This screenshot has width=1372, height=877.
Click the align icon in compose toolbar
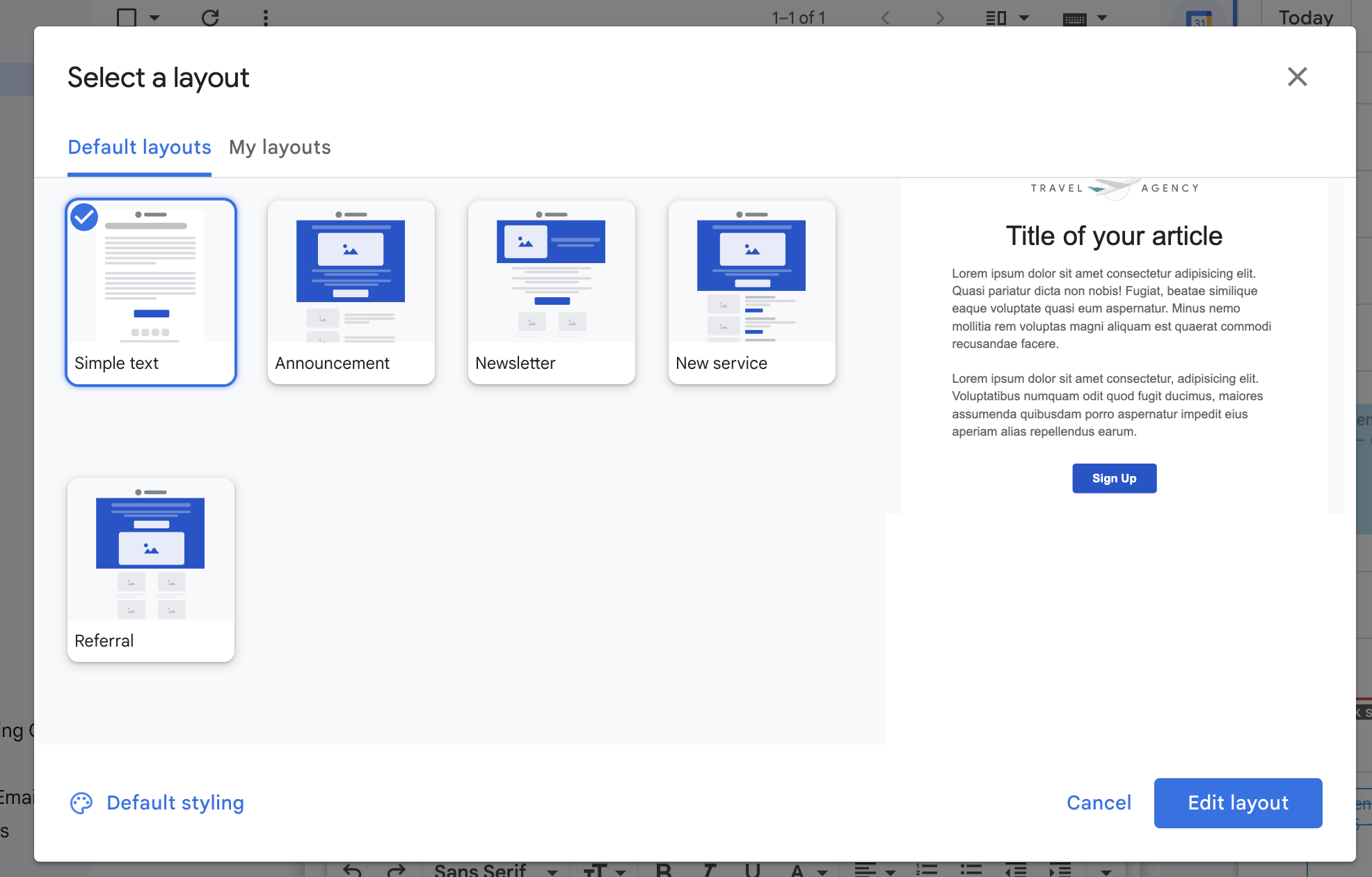(x=865, y=870)
